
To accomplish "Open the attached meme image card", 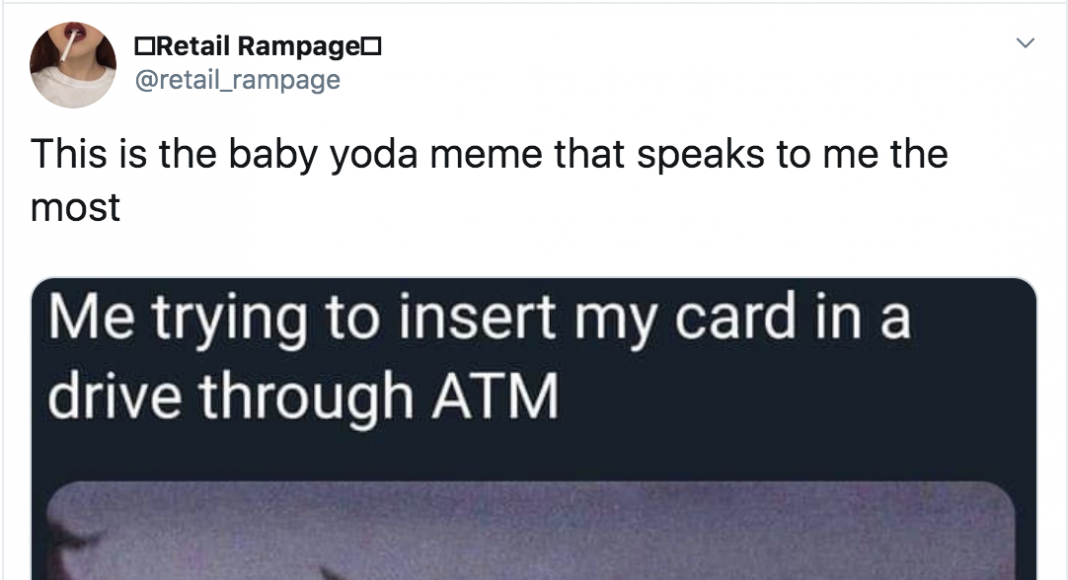I will [x=534, y=429].
